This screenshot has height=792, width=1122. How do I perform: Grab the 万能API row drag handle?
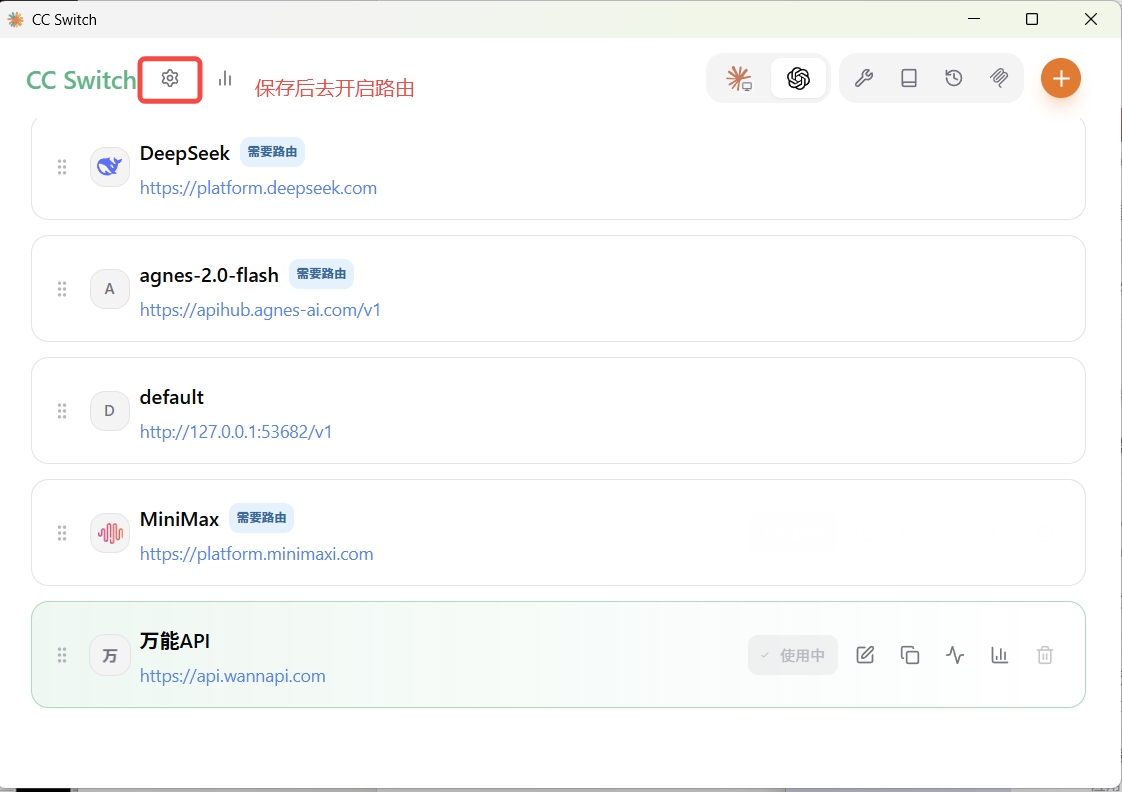(x=62, y=655)
